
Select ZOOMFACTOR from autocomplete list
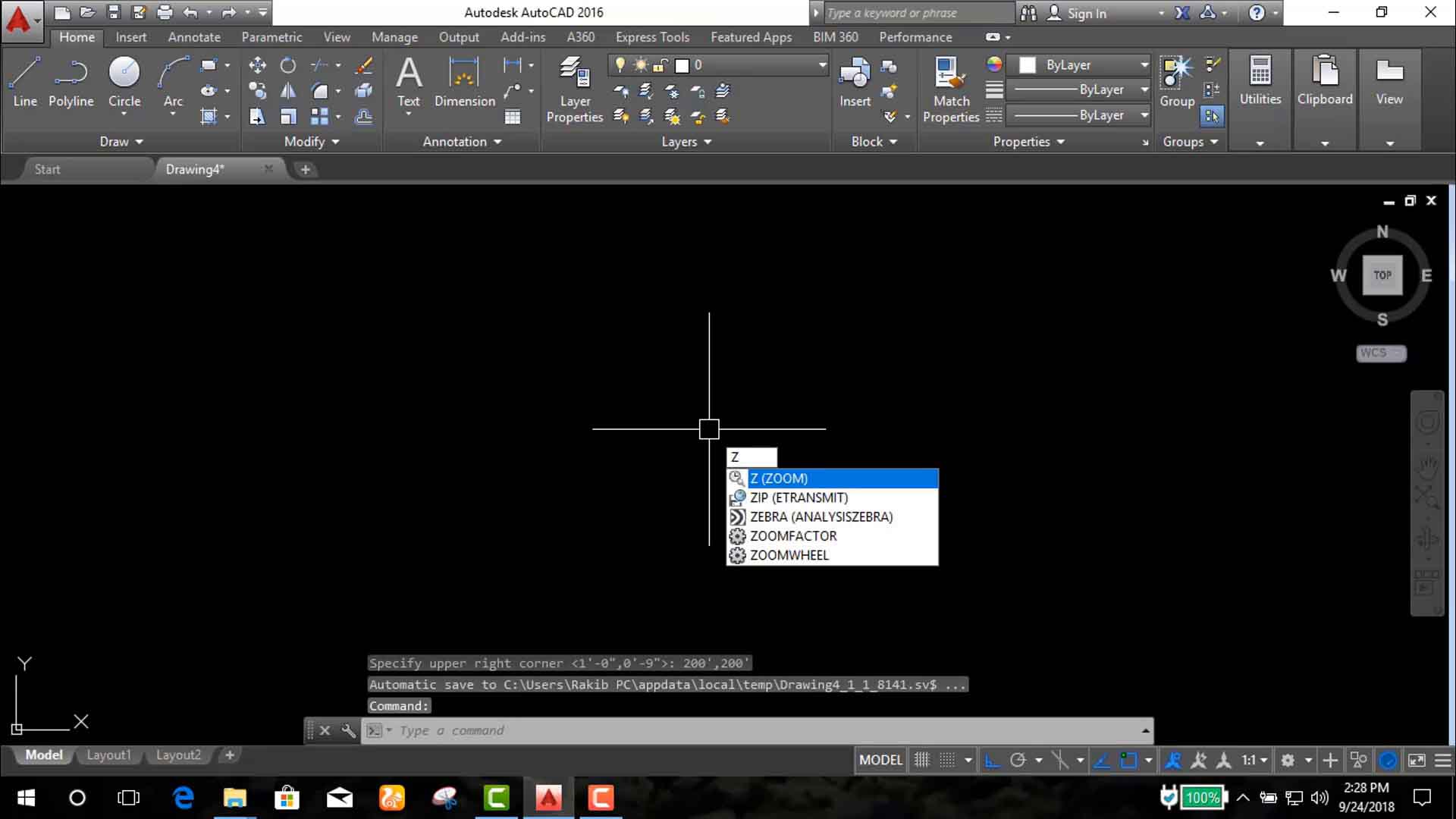pos(793,536)
